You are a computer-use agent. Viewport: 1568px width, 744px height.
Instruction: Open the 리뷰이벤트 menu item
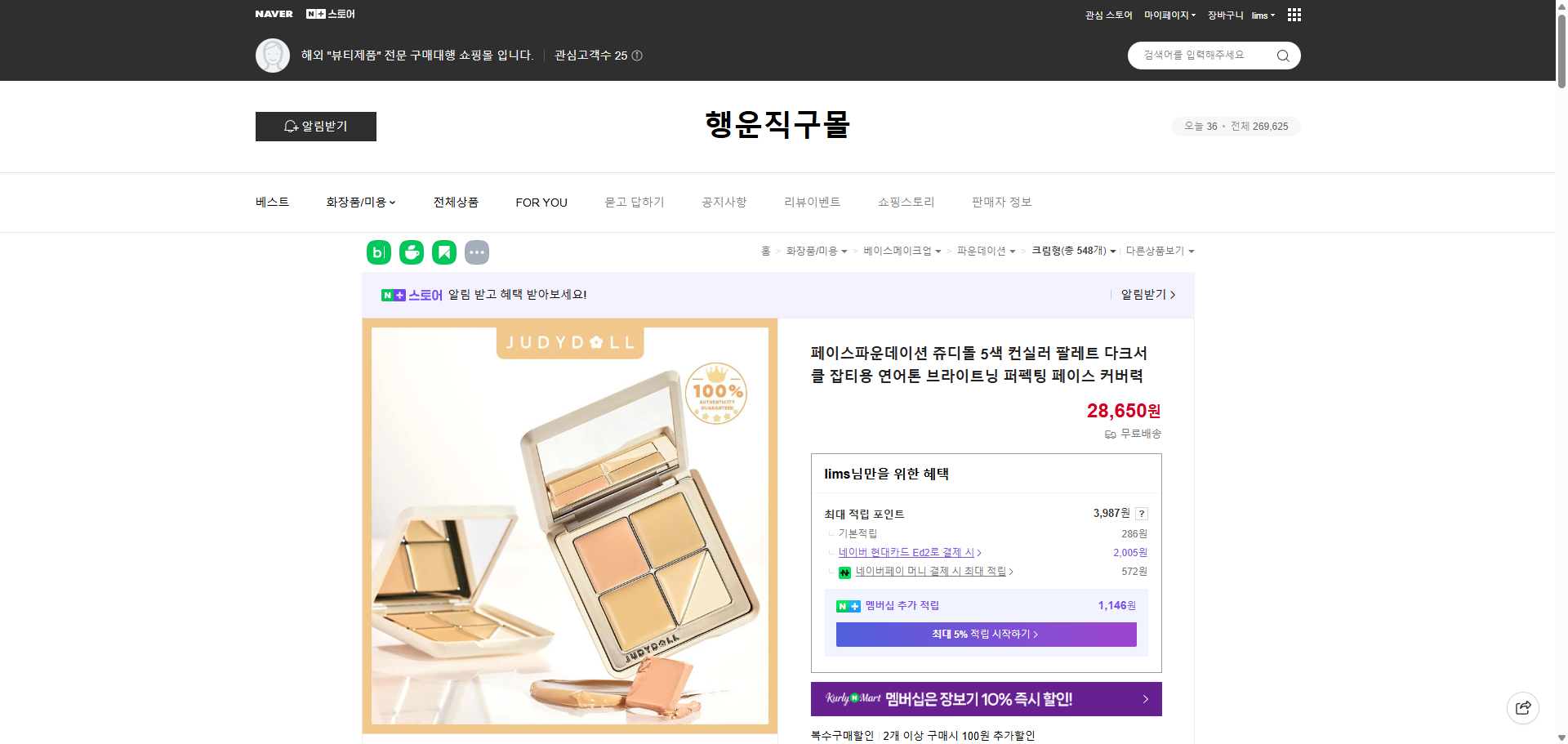[812, 202]
